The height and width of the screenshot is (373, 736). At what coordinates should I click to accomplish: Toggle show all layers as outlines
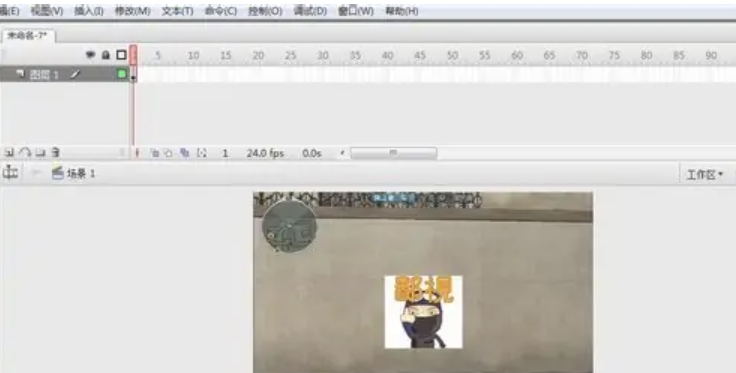pos(122,55)
